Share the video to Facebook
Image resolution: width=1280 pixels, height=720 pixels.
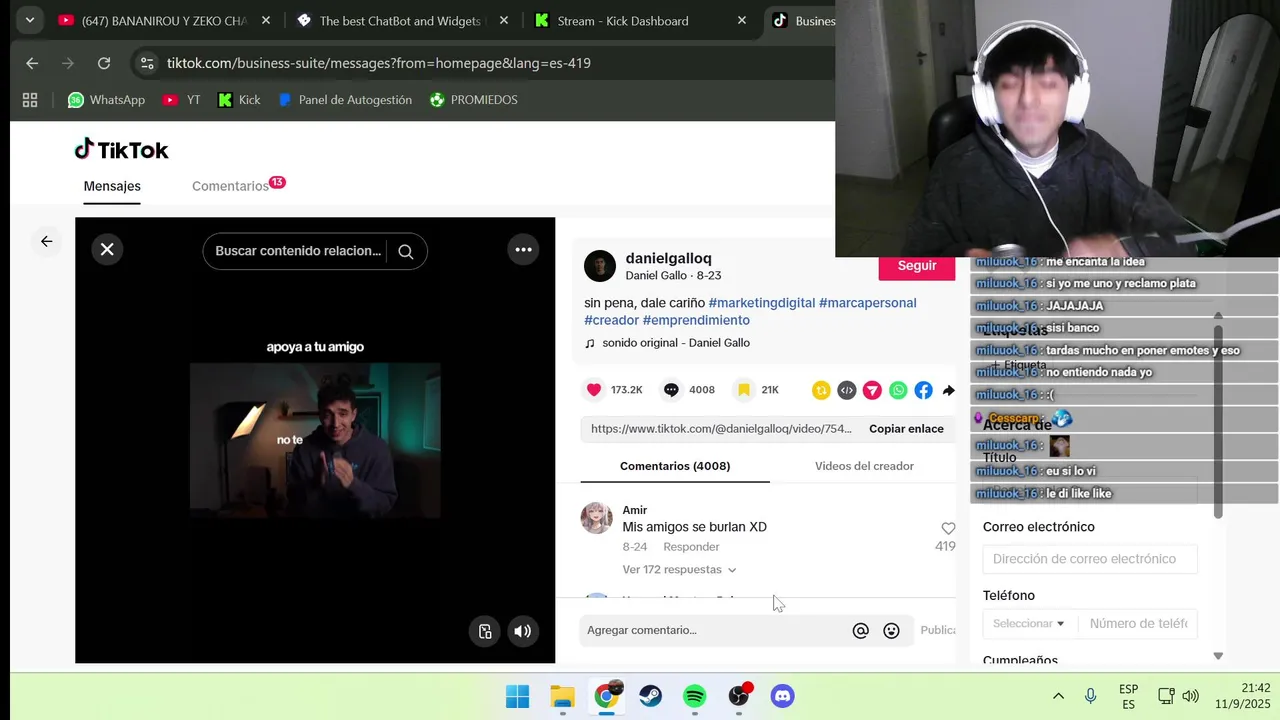[924, 390]
